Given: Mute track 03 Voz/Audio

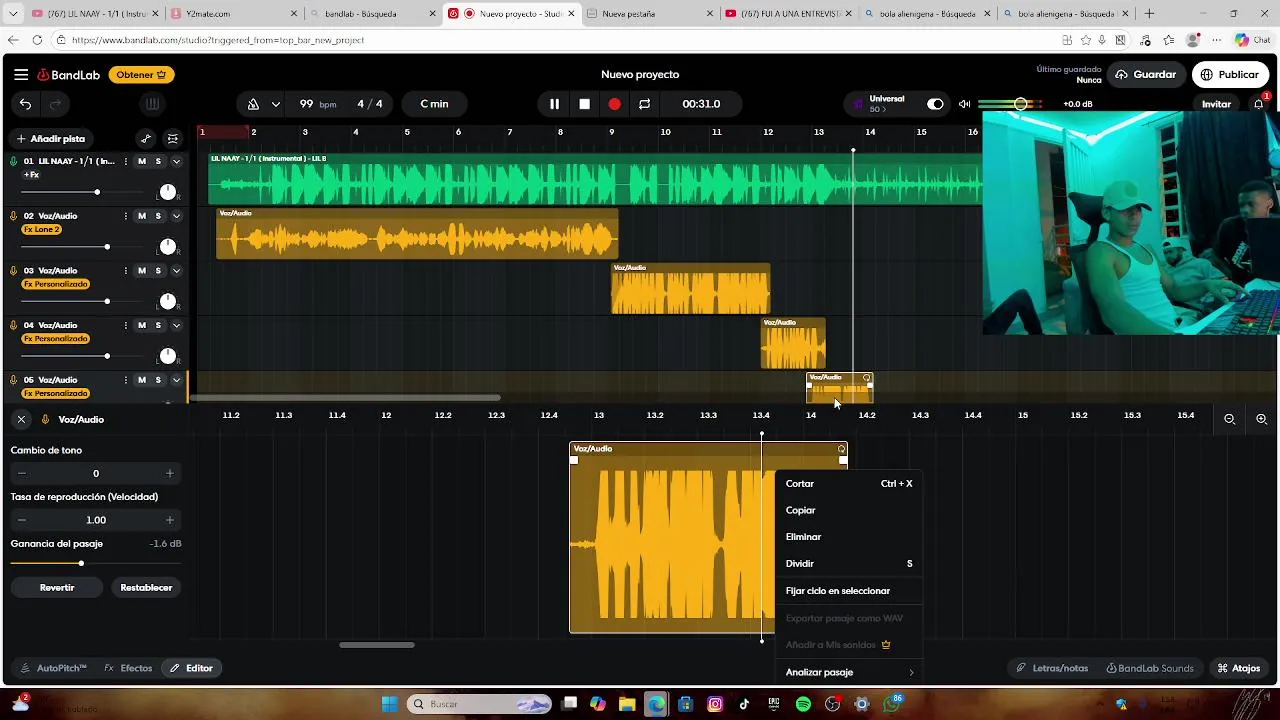Looking at the screenshot, I should tap(142, 271).
